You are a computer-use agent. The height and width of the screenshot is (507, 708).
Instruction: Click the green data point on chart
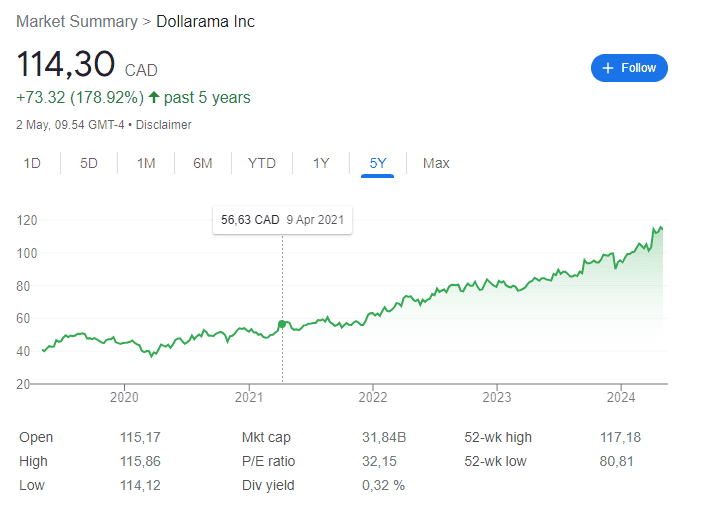pyautogui.click(x=282, y=324)
